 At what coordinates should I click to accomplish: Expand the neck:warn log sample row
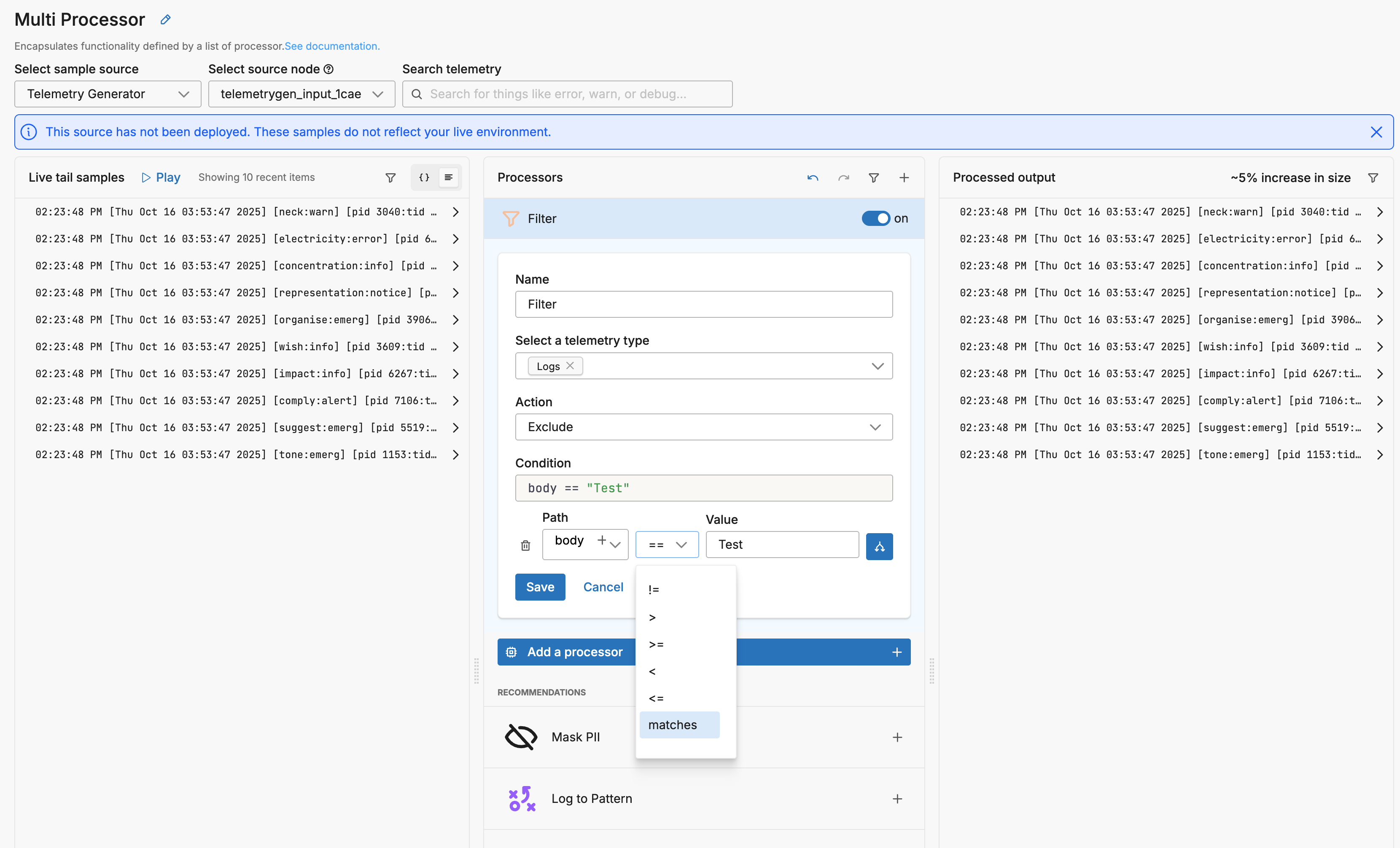coord(455,212)
